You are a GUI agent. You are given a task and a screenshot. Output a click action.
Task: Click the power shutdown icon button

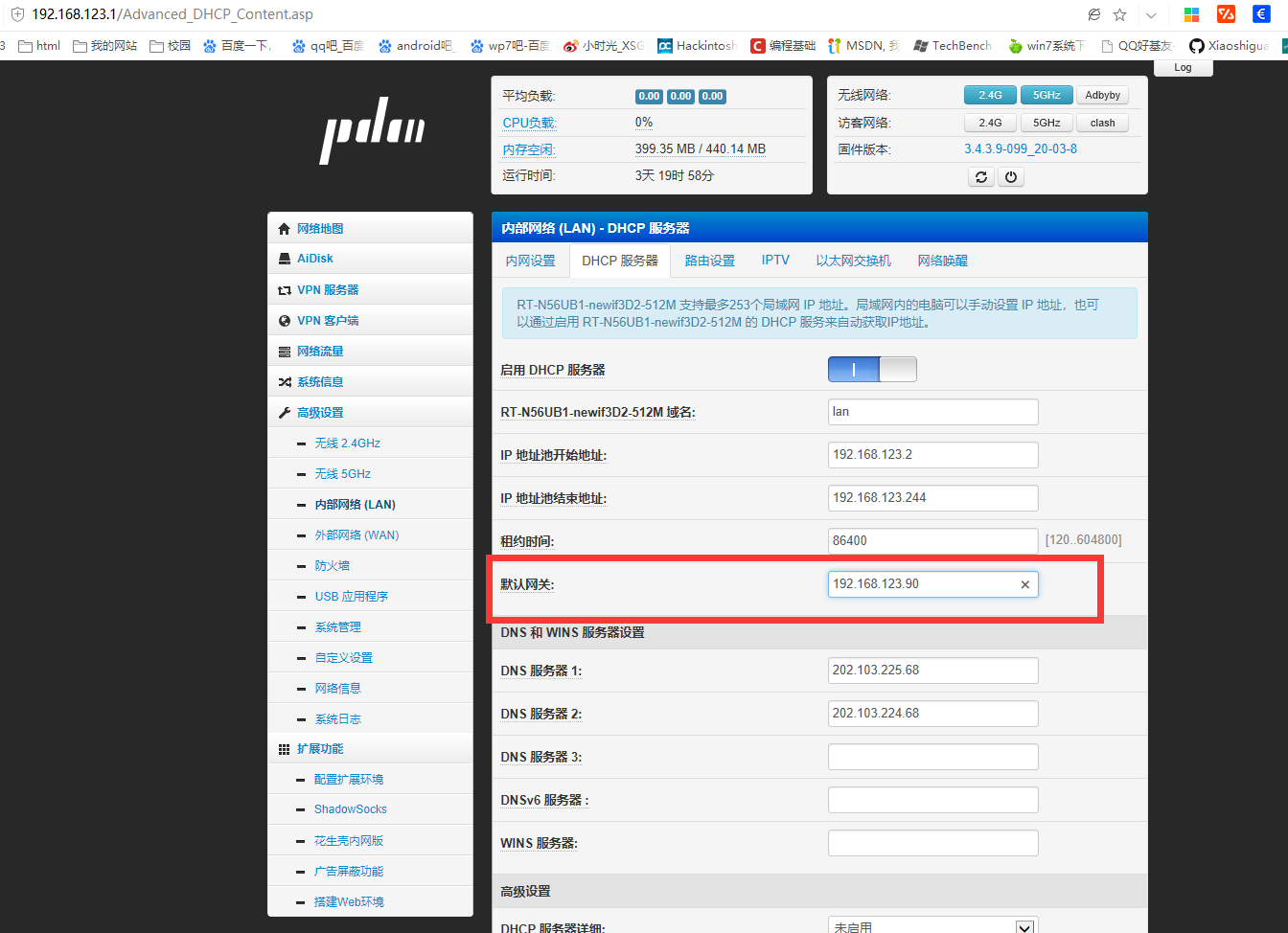pyautogui.click(x=1011, y=177)
